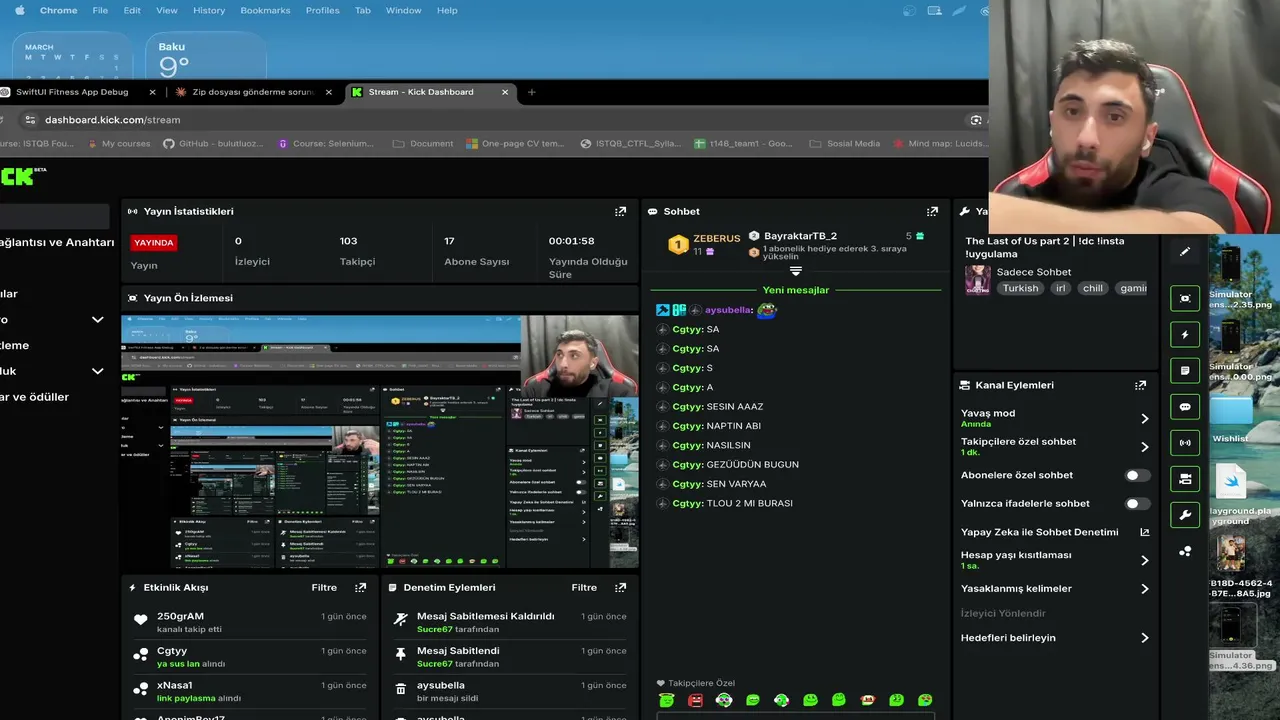Viewport: 1280px width, 720px height.
Task: Open Hedefleri belirleyin arrow
Action: pos(1145,638)
